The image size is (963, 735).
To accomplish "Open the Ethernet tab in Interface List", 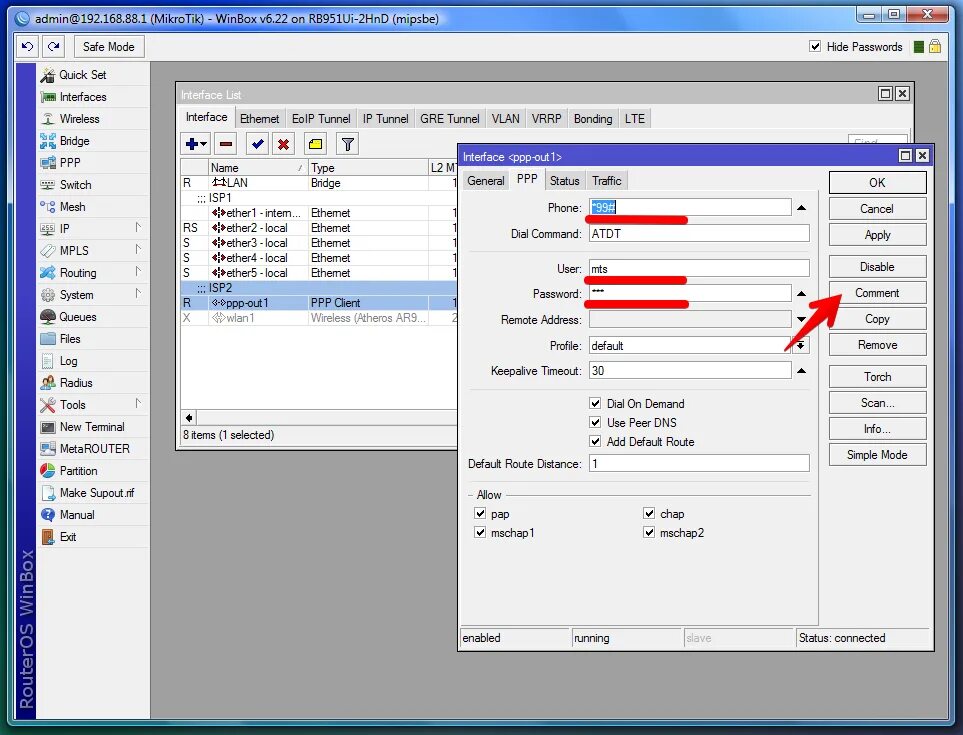I will [x=259, y=119].
